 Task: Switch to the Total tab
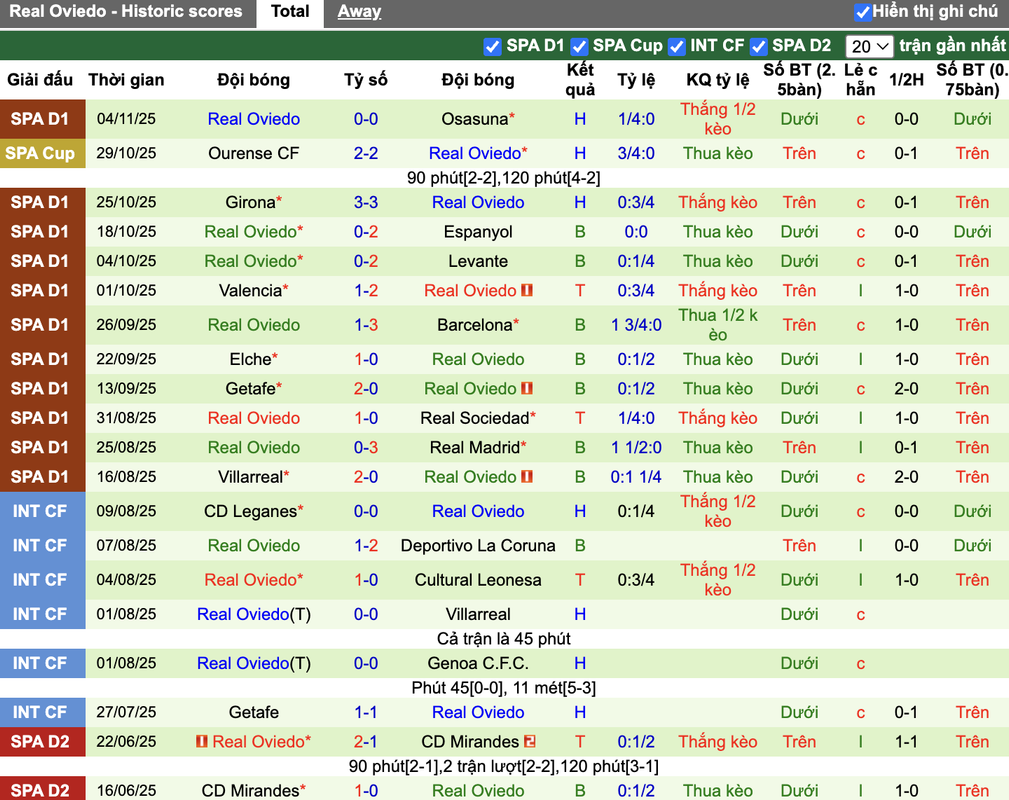pyautogui.click(x=290, y=12)
